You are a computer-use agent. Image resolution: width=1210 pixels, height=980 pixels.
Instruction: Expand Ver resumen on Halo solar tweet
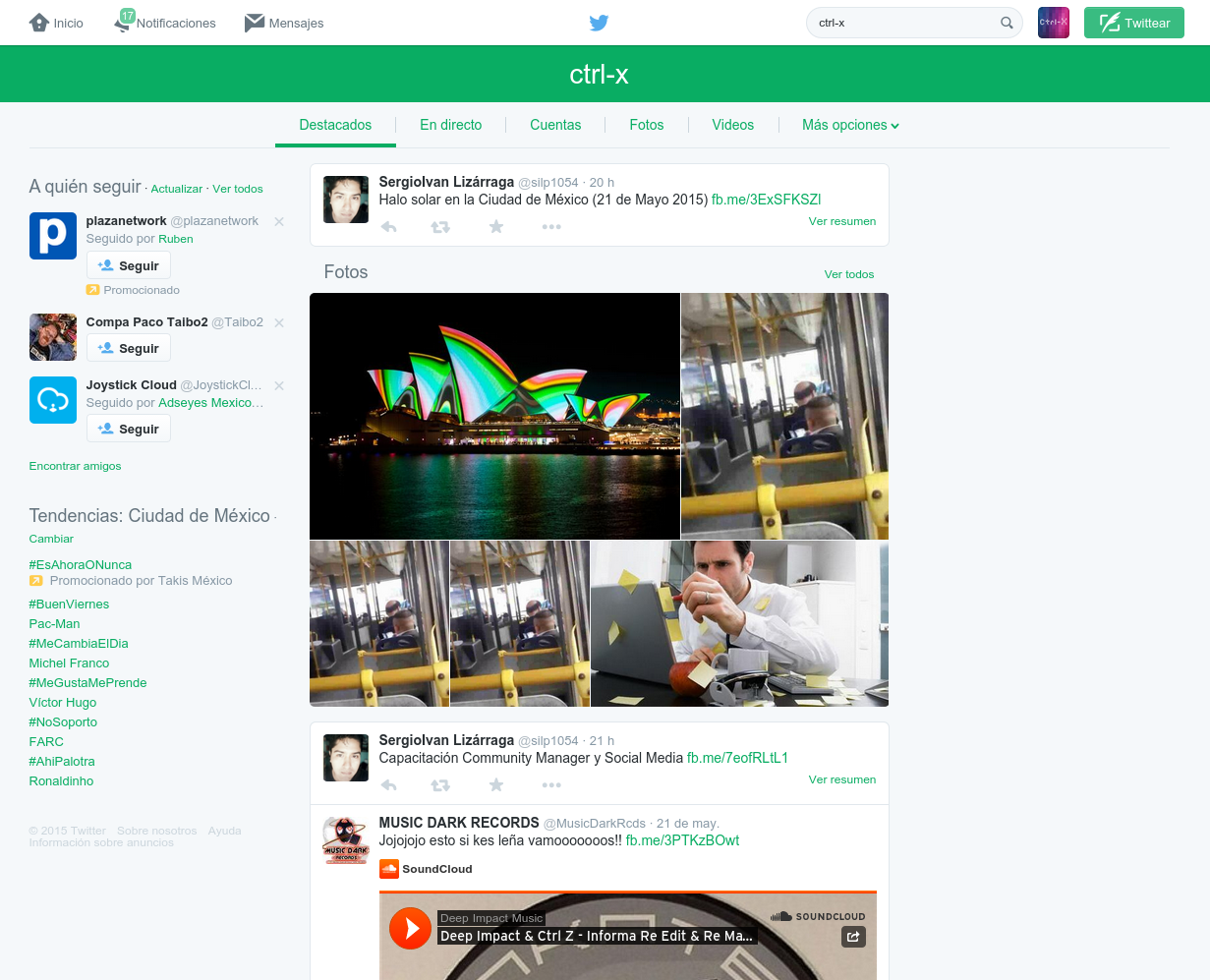point(841,221)
